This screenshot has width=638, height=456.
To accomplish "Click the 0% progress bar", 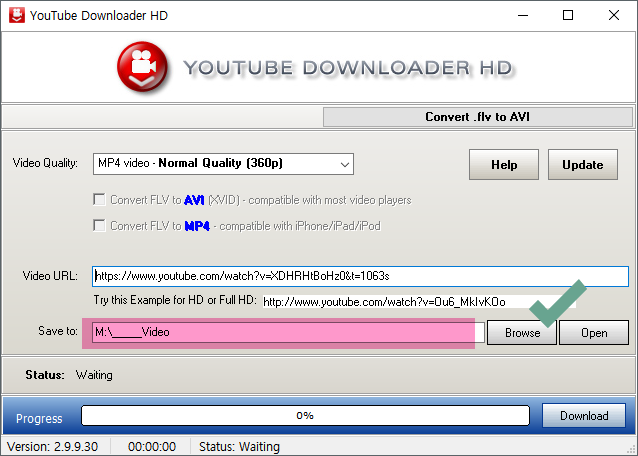I will [306, 415].
